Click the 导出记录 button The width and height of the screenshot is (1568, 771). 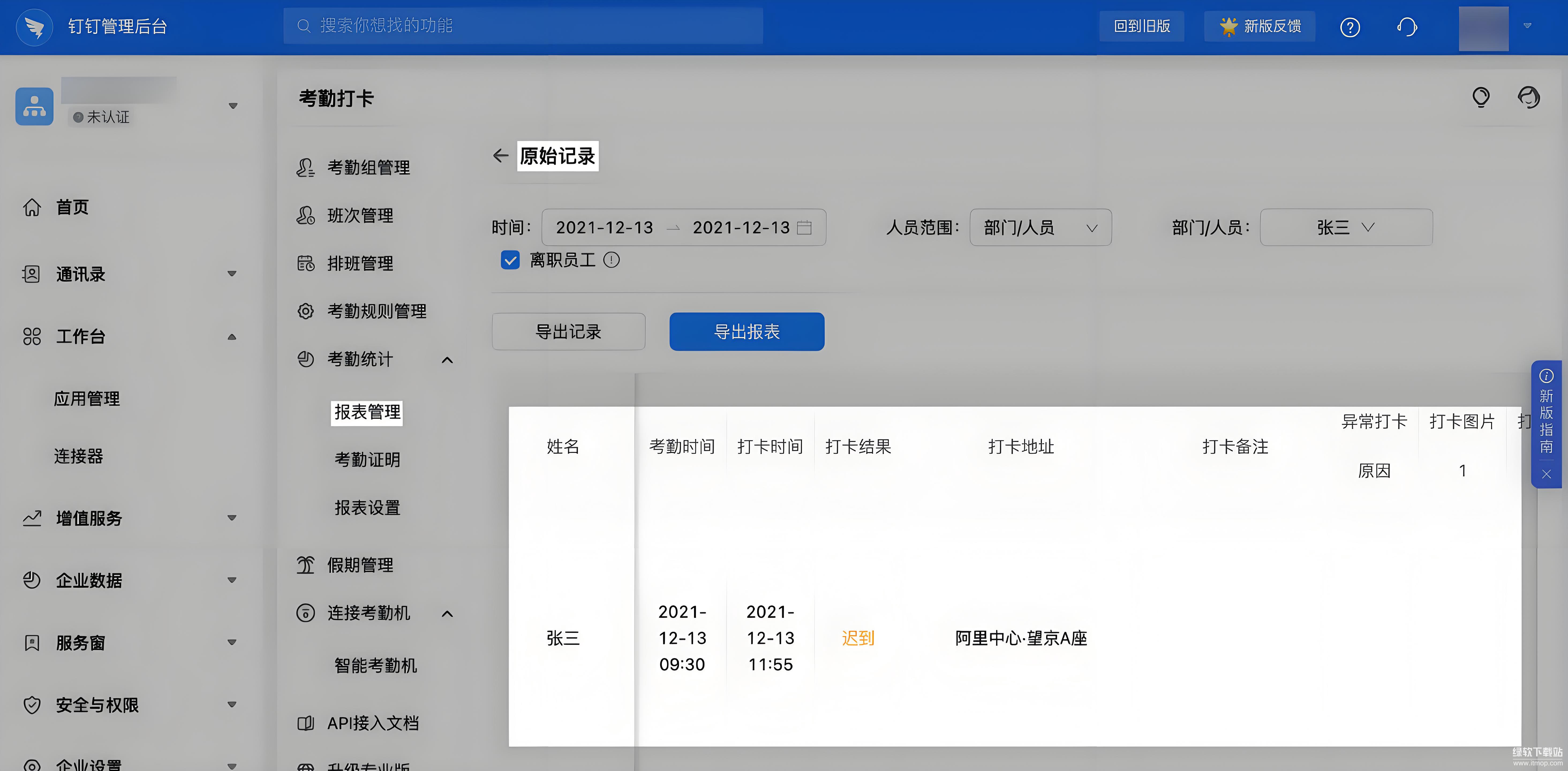pos(568,332)
